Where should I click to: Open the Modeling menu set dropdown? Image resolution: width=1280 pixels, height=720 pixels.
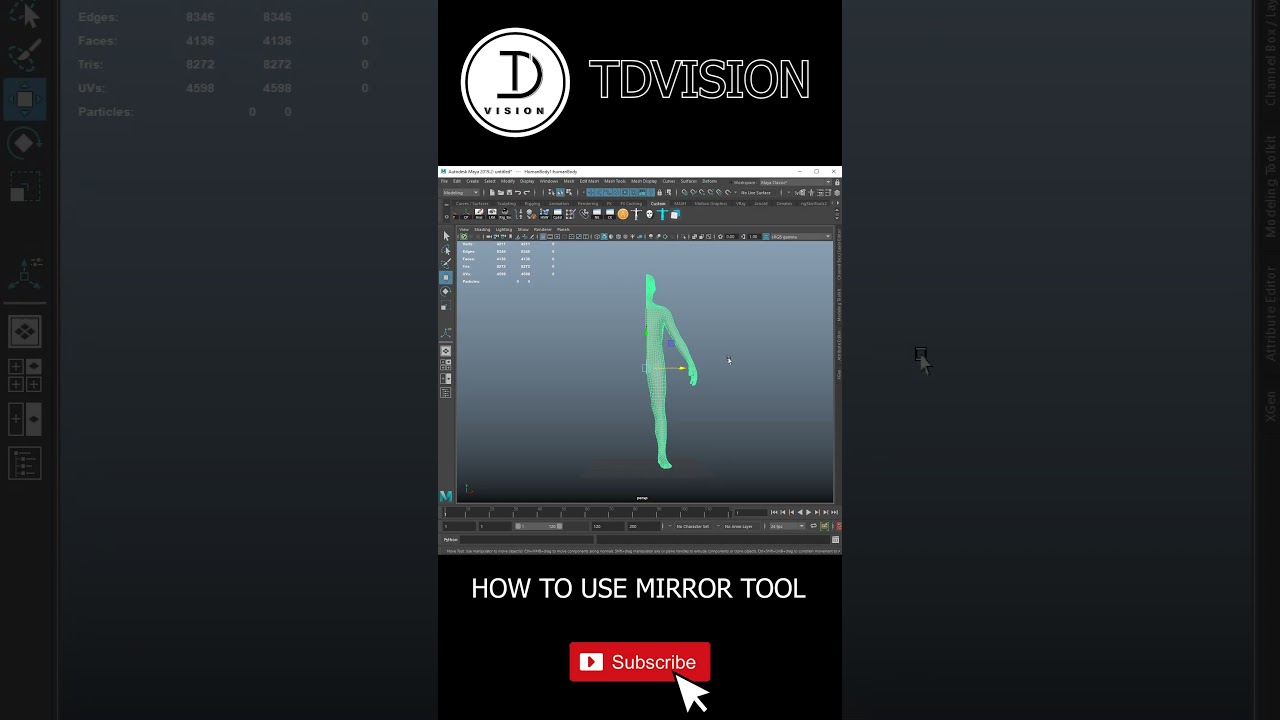(461, 192)
